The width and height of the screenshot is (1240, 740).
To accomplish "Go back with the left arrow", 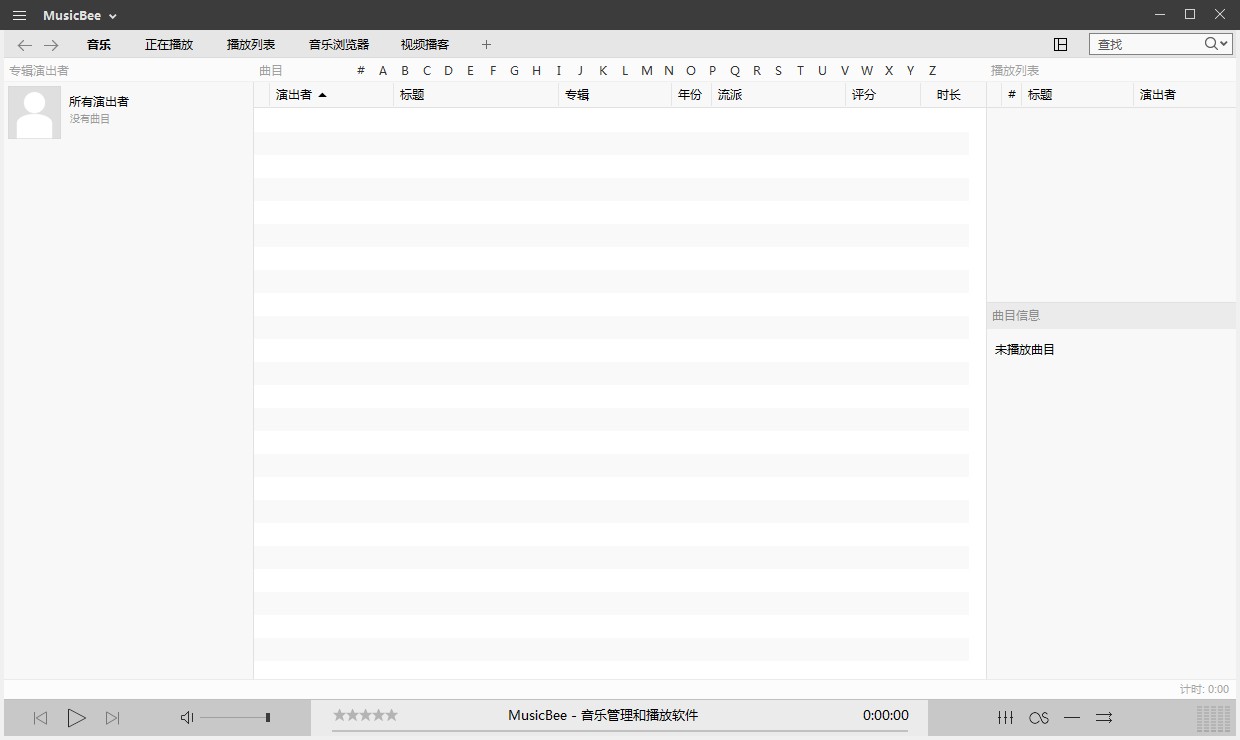I will coord(25,45).
